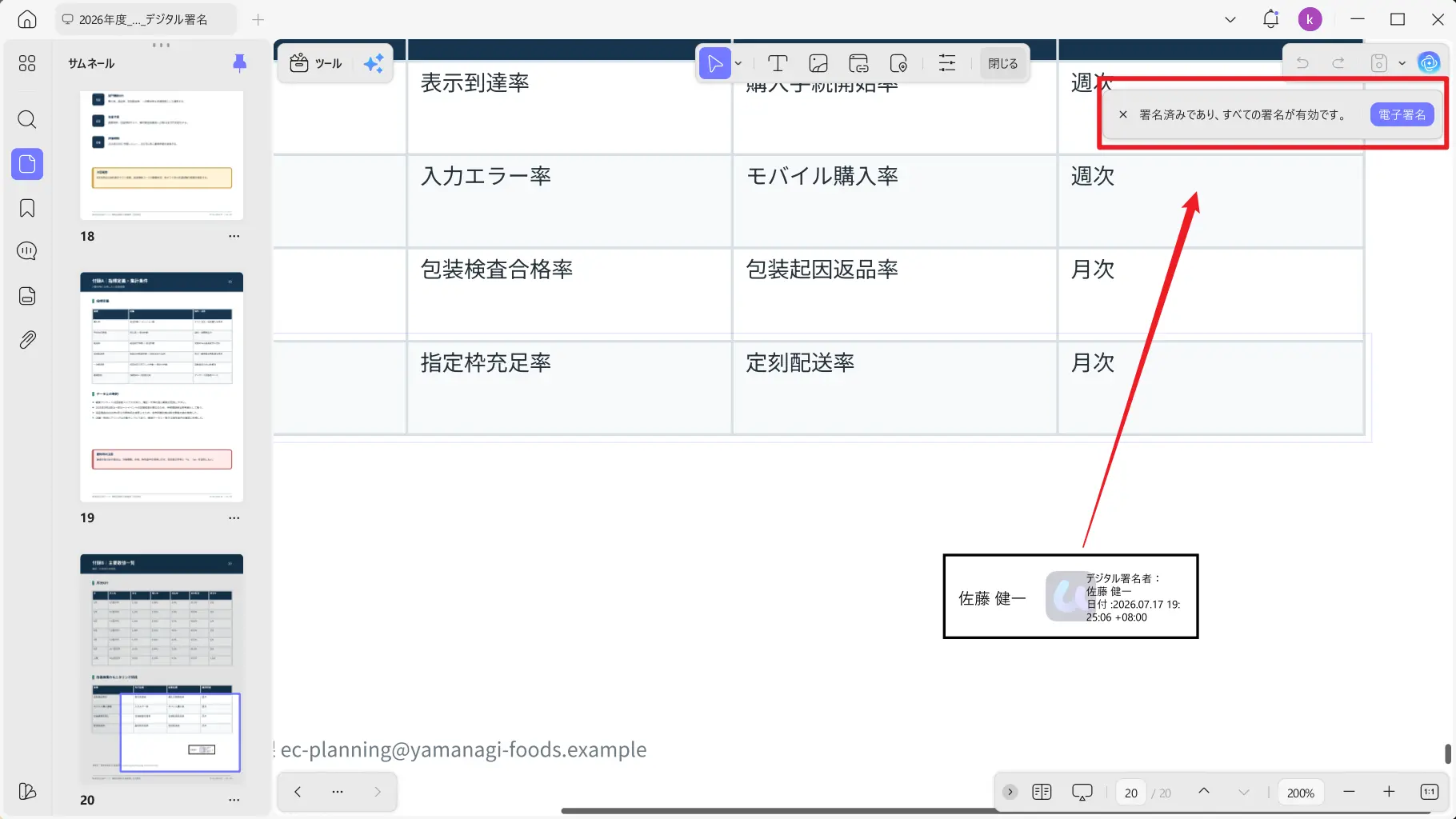This screenshot has width=1456, height=819.
Task: Open the ツール menu button
Action: pyautogui.click(x=316, y=63)
